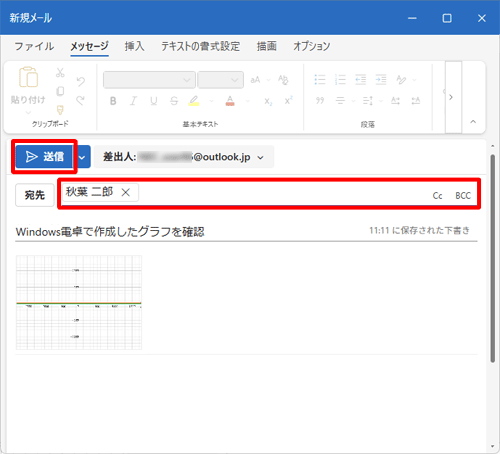Open the オプション tab
Screen dimensions: 500x454
pos(311,46)
